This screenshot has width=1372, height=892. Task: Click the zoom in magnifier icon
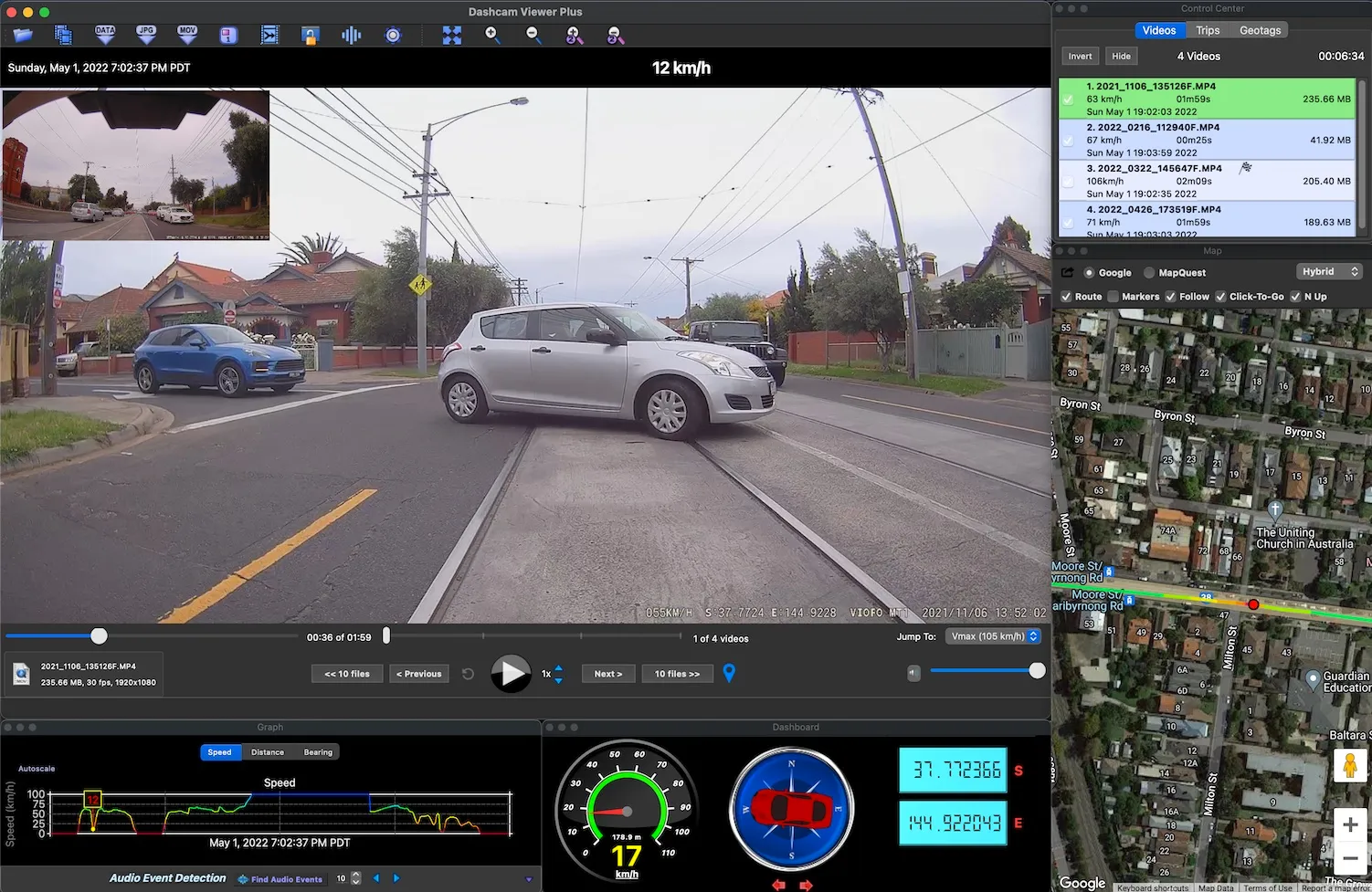coord(492,36)
